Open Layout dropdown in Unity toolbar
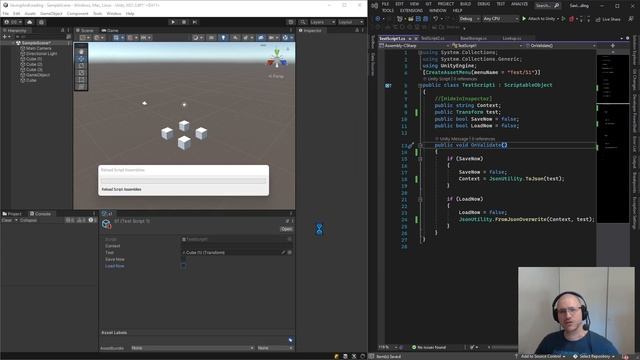 tap(351, 22)
